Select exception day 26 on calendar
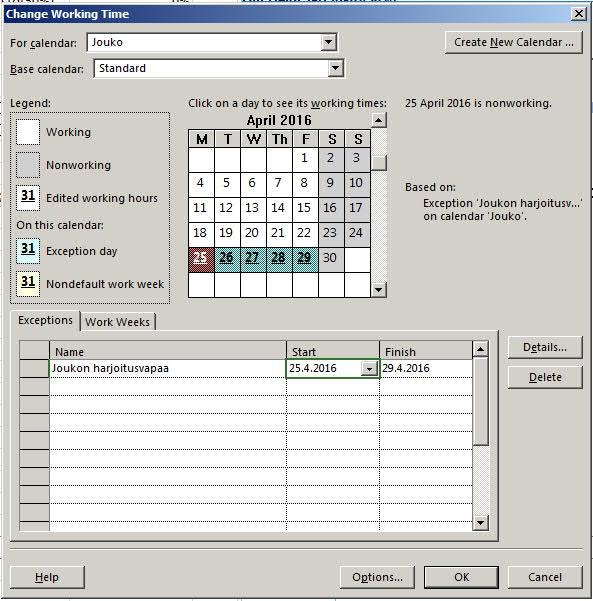 (227, 259)
